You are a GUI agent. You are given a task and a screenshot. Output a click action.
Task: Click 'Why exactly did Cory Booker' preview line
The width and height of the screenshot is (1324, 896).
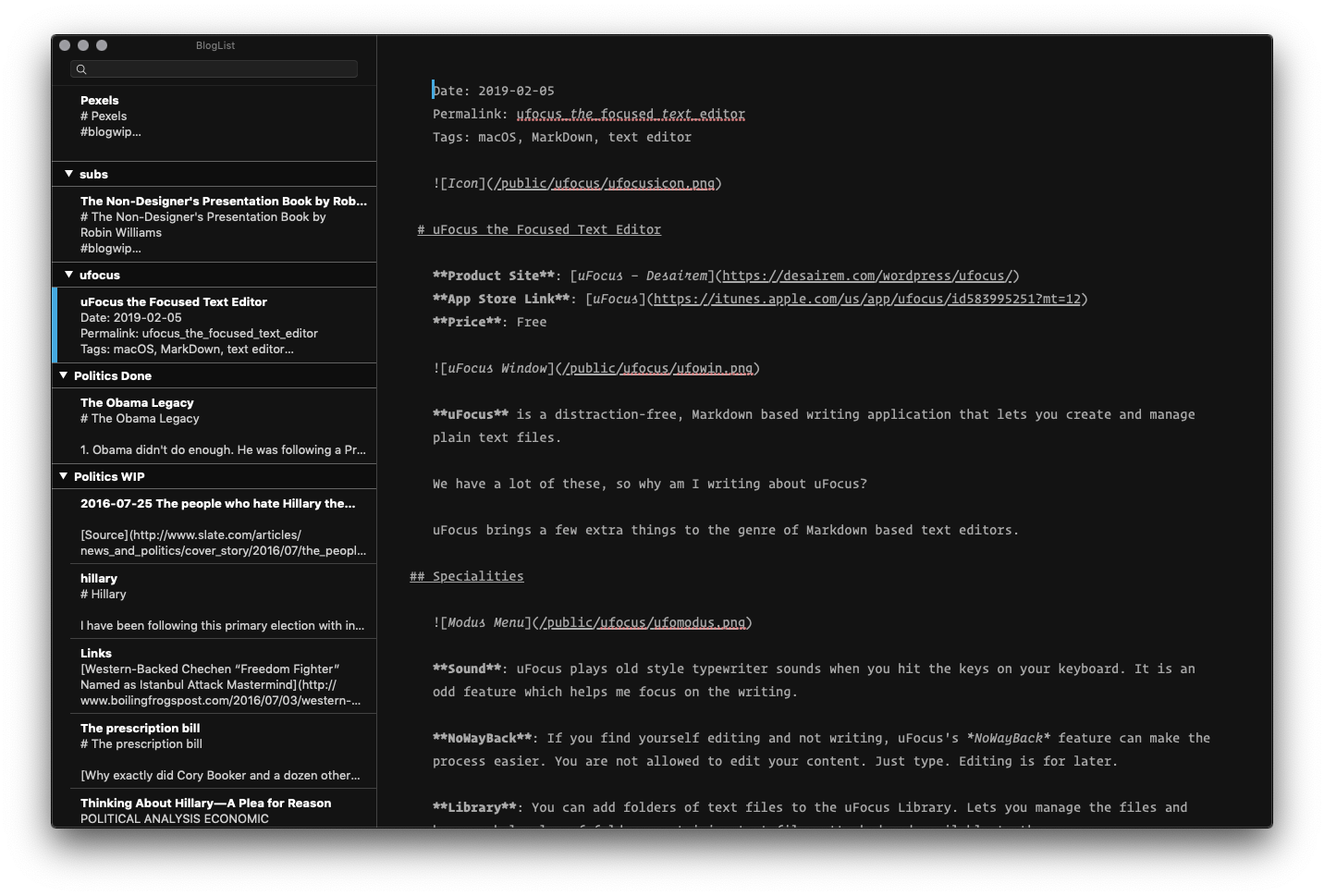[220, 775]
